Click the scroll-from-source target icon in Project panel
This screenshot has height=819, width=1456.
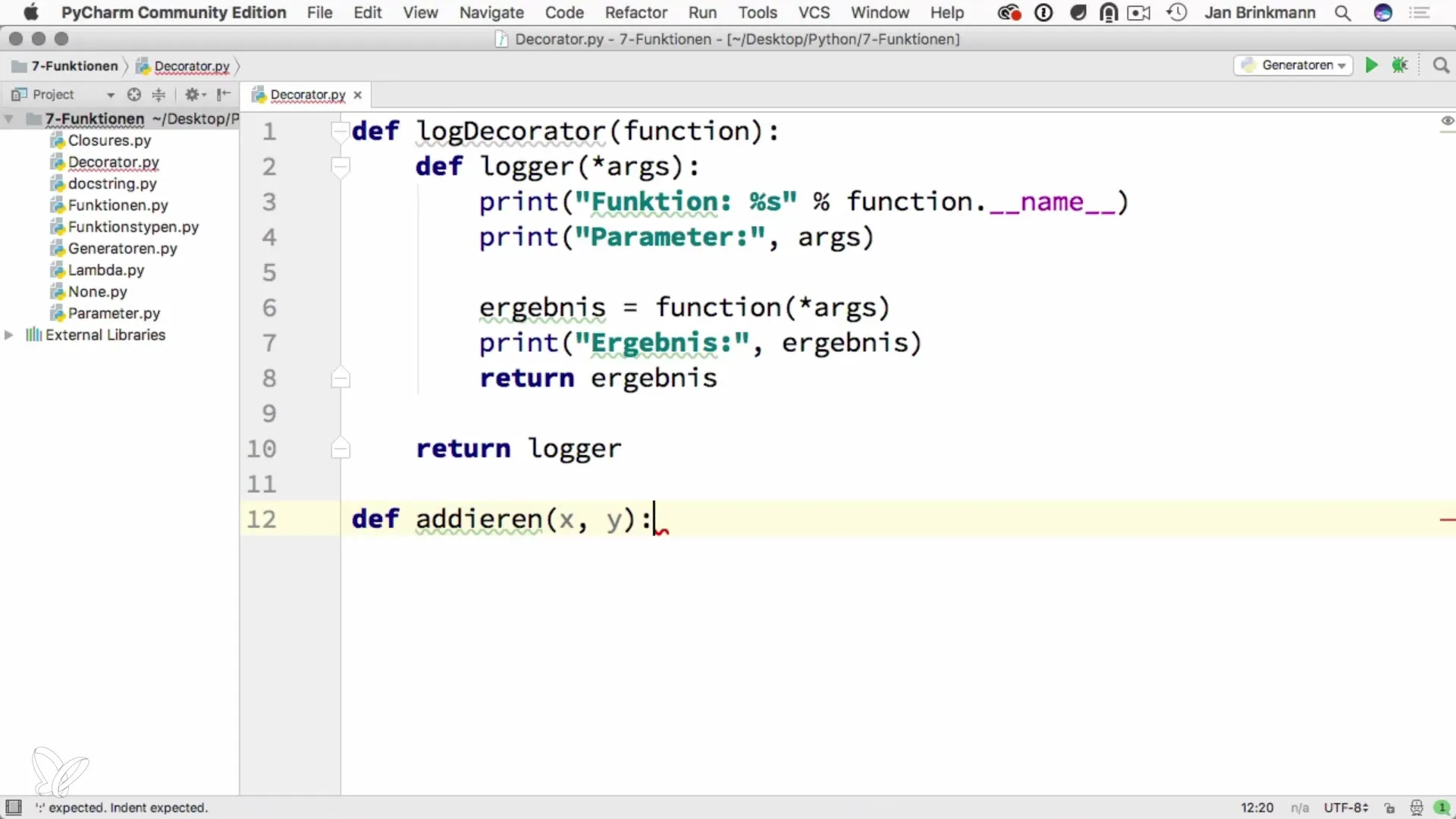click(x=134, y=94)
